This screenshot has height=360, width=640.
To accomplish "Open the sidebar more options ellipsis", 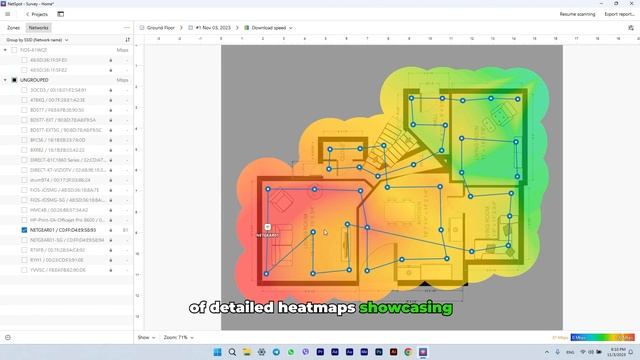I will (127, 28).
